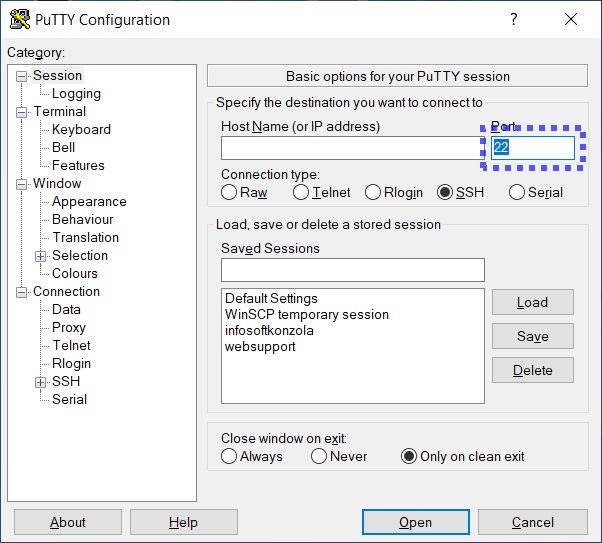Open the Serial category in tree

[x=69, y=399]
